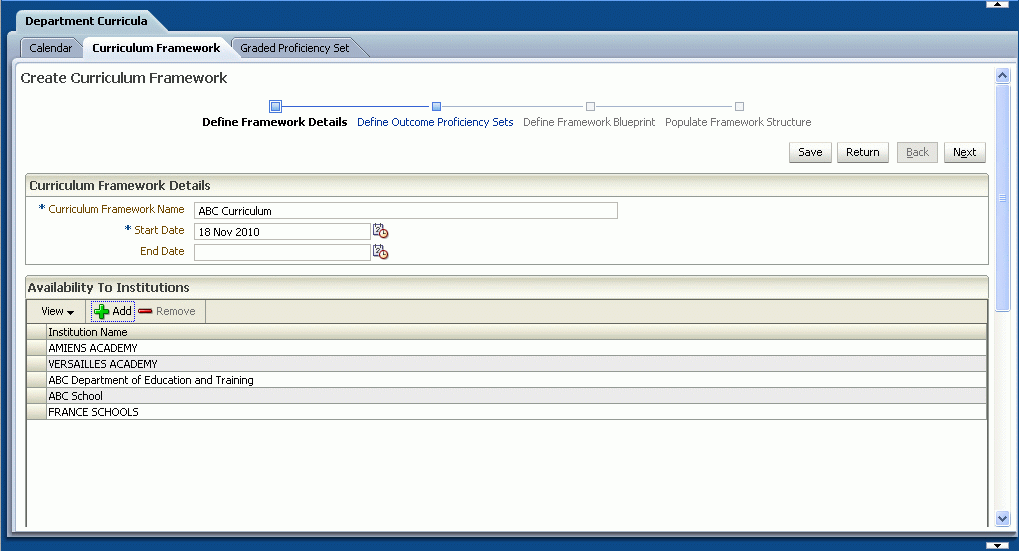This screenshot has width=1019, height=551.
Task: Click ABC Department of Education and Training row
Action: 517,380
